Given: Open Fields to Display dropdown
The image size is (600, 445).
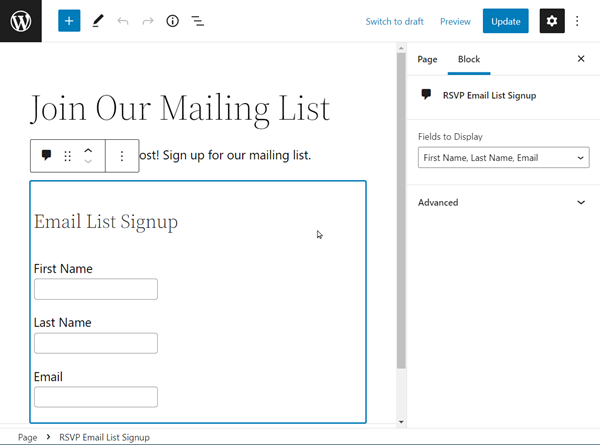Looking at the screenshot, I should 503,158.
